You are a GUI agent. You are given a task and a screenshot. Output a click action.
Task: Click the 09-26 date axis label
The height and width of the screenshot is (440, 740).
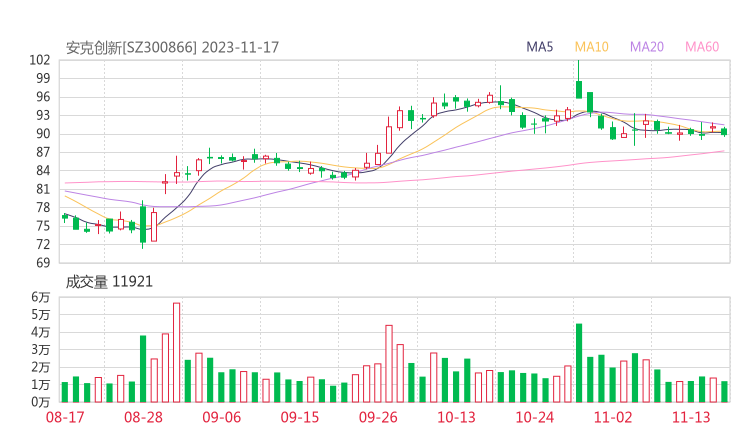click(x=378, y=417)
